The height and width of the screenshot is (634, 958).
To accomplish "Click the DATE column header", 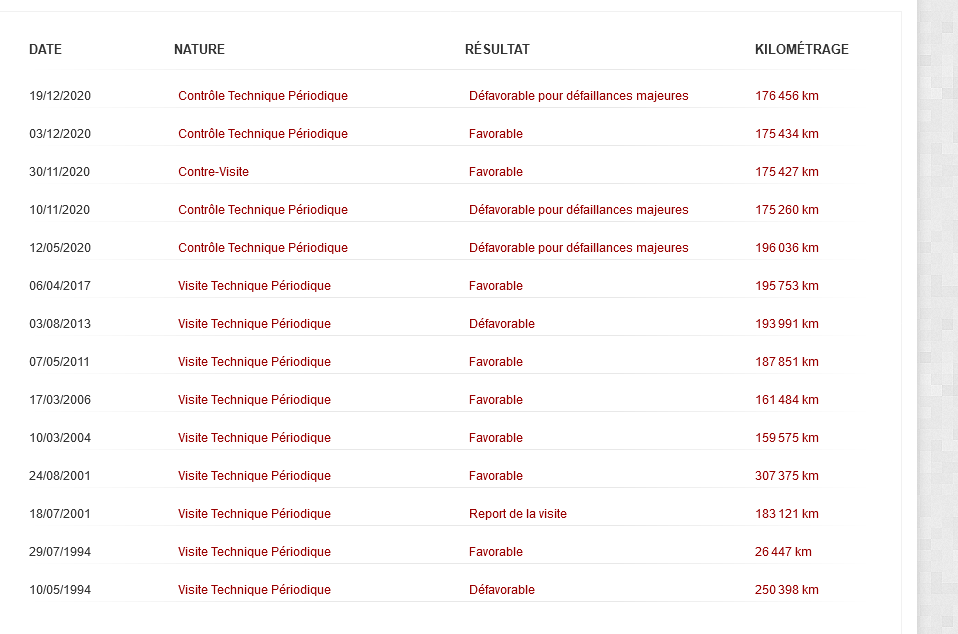I will click(45, 50).
